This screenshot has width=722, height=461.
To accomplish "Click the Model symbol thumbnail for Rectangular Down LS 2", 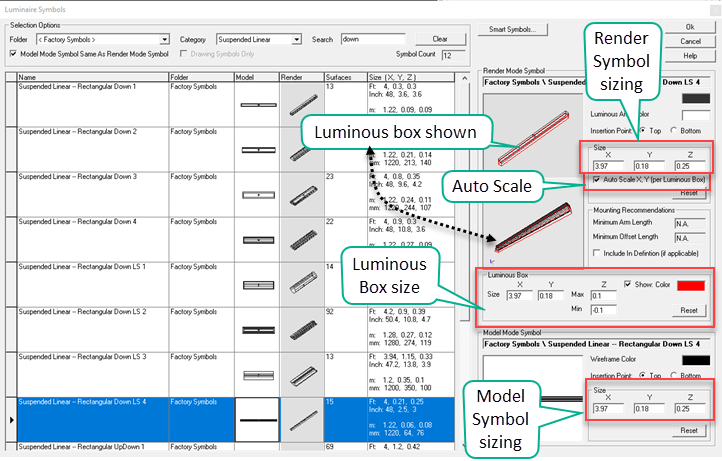I will coord(258,331).
